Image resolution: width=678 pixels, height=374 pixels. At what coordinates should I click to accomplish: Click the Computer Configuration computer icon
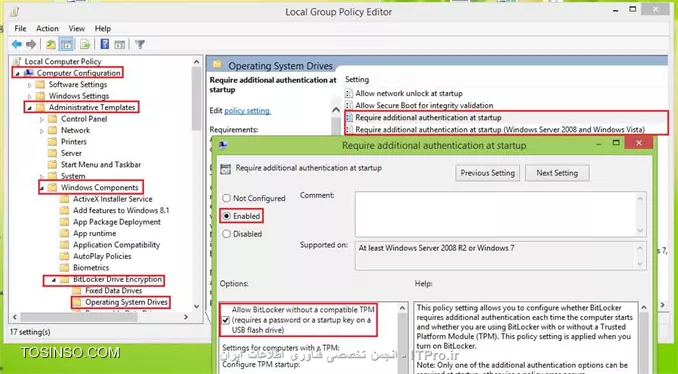(29, 73)
